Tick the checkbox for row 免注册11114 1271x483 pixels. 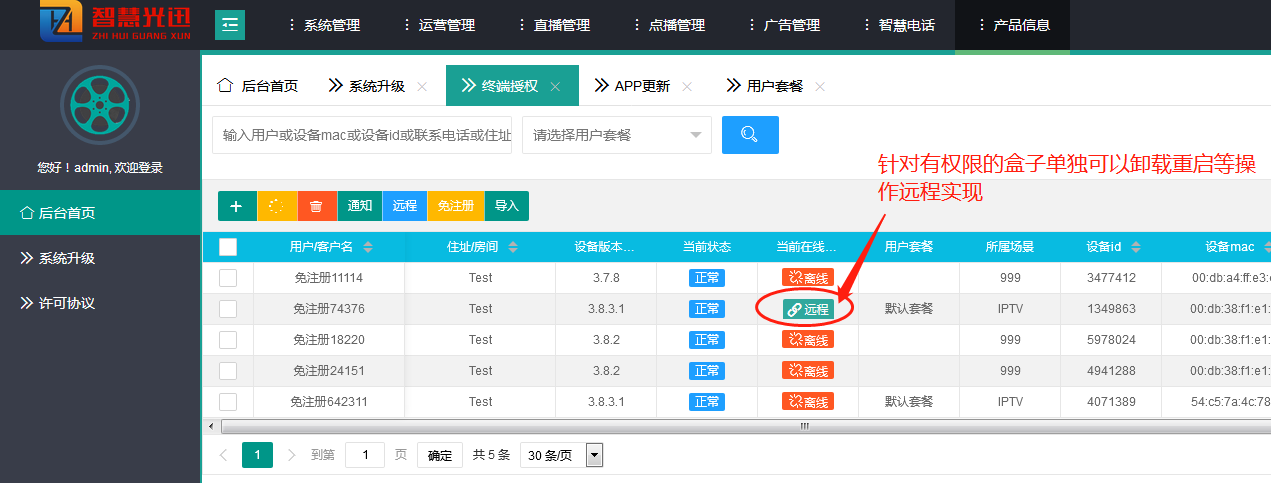point(228,278)
